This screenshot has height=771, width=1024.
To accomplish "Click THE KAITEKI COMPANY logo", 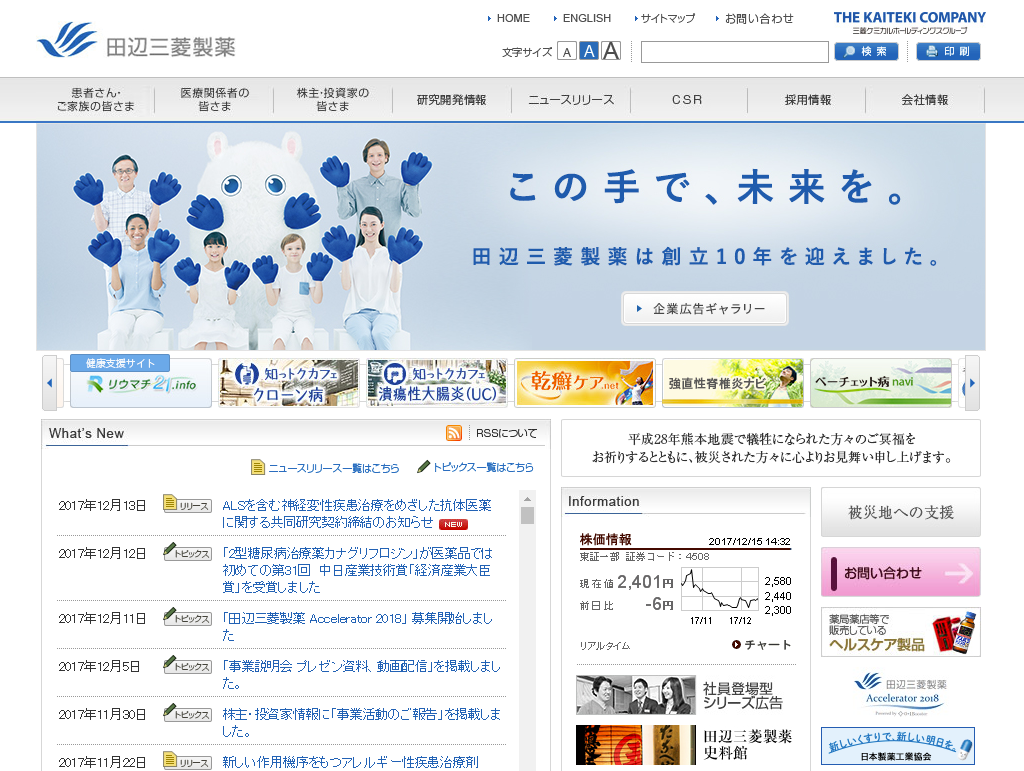I will pos(910,22).
